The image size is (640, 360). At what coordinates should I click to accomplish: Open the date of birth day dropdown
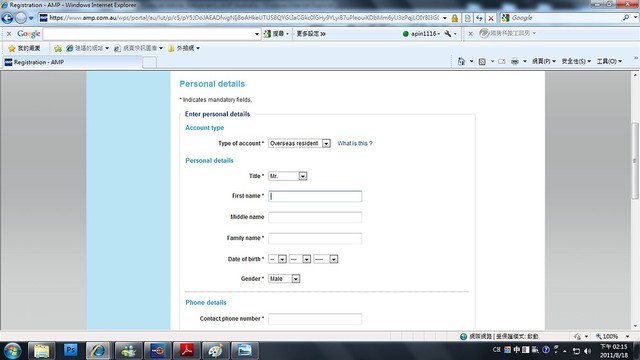(278, 259)
